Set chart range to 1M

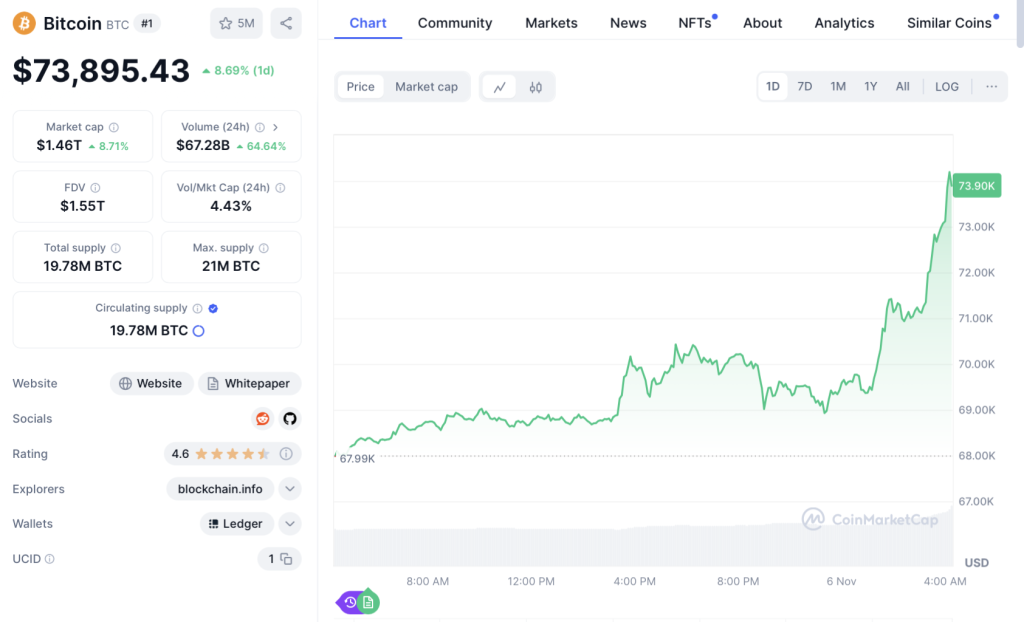(838, 86)
